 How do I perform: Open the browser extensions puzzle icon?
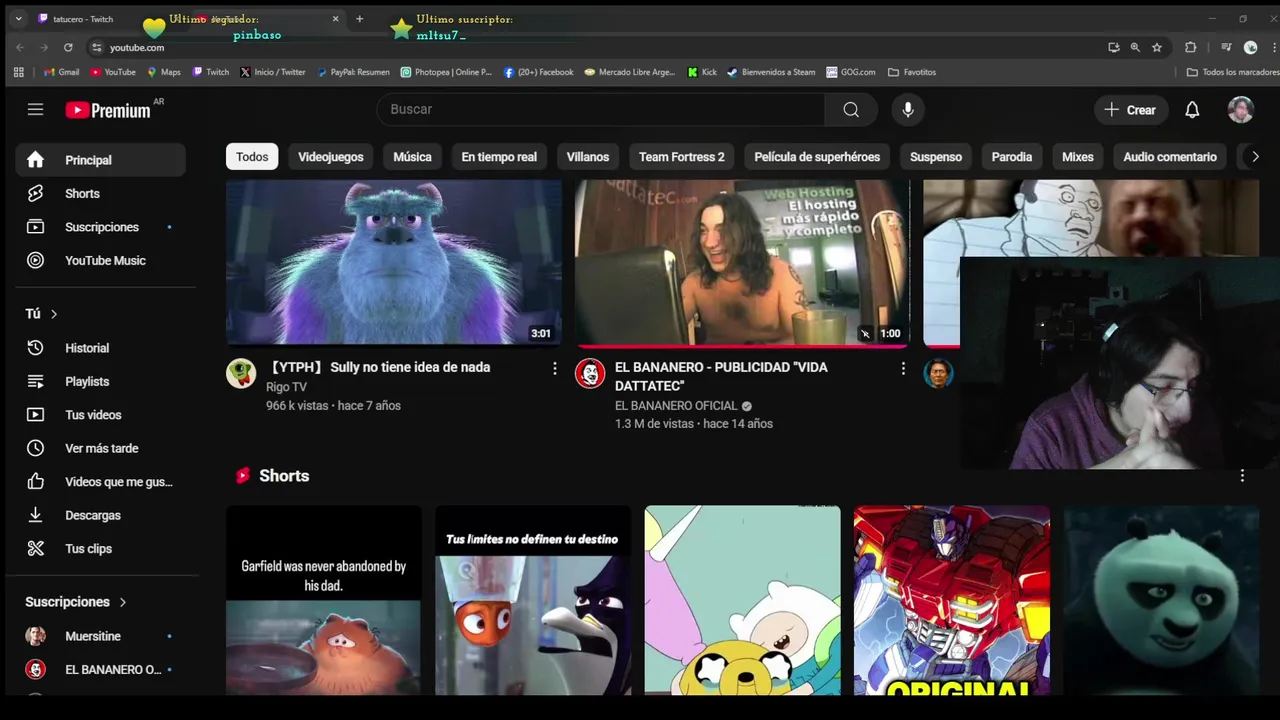1190,47
